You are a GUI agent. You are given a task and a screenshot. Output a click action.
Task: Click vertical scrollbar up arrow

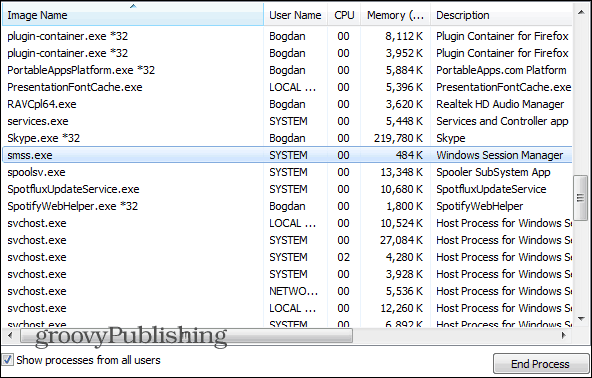[x=581, y=12]
